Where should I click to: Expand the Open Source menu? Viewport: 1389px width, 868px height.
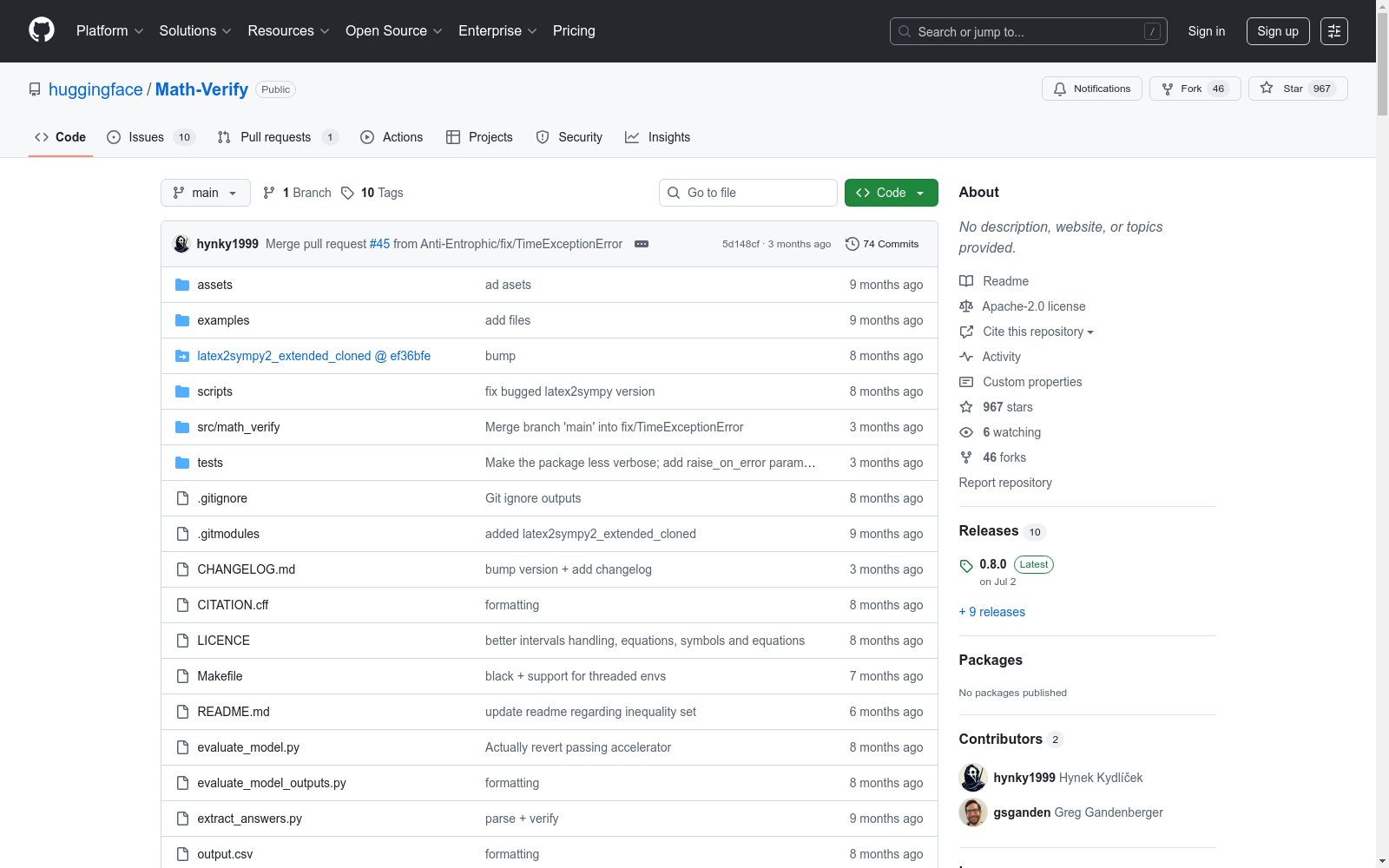(x=394, y=31)
